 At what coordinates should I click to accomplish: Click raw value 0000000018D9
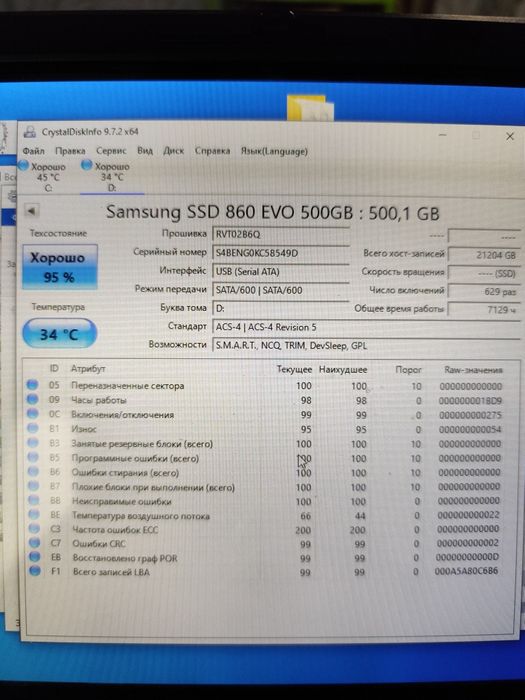(x=470, y=401)
